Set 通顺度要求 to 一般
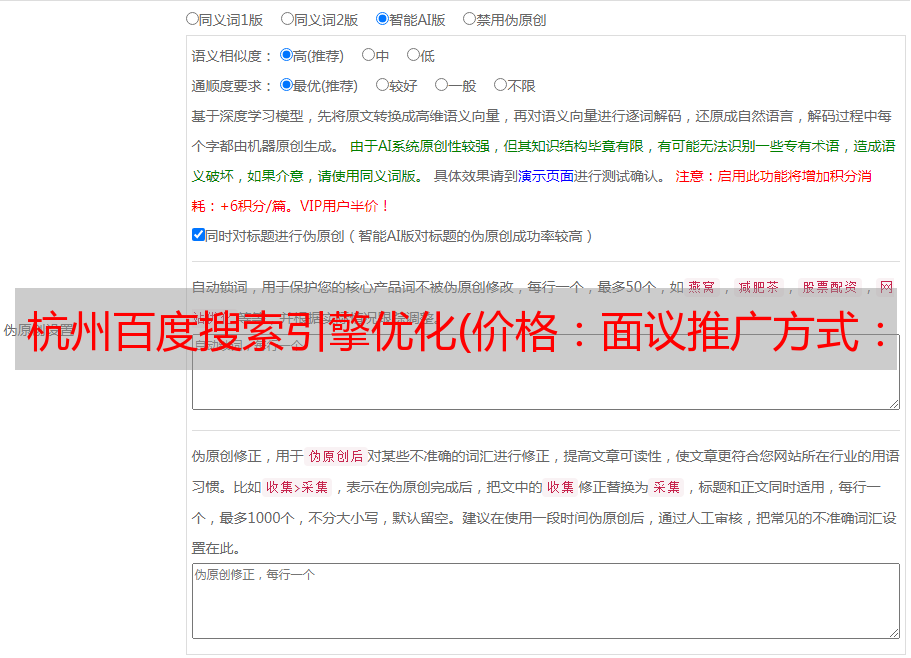Viewport: 911px width, 658px height. (442, 85)
